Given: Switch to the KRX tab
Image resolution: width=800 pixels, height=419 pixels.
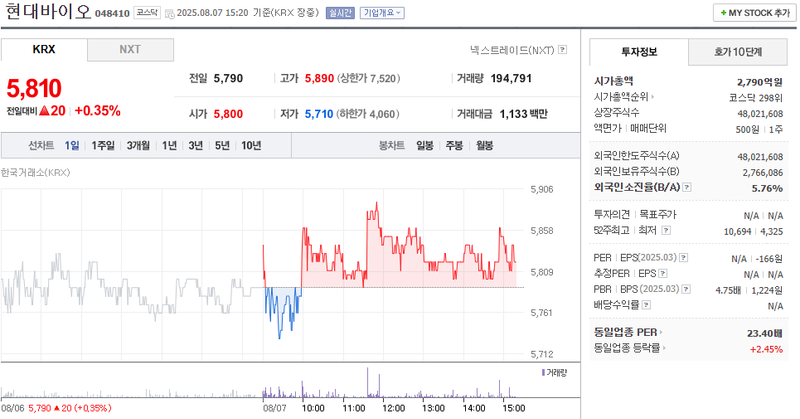Looking at the screenshot, I should [44, 50].
